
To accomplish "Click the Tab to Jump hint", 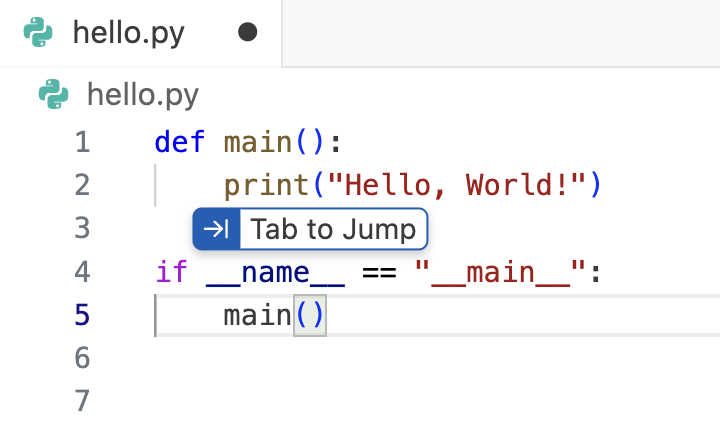I will [x=310, y=229].
